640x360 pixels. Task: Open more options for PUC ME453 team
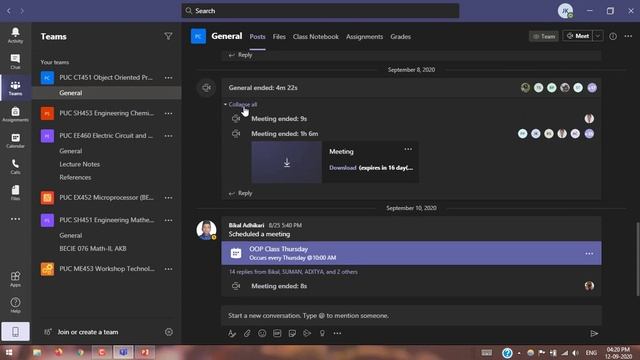(168, 269)
